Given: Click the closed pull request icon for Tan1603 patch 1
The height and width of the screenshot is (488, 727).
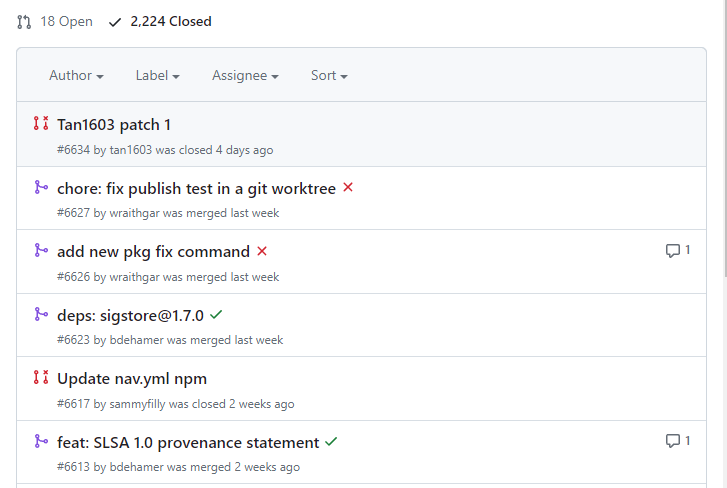Looking at the screenshot, I should [41, 123].
